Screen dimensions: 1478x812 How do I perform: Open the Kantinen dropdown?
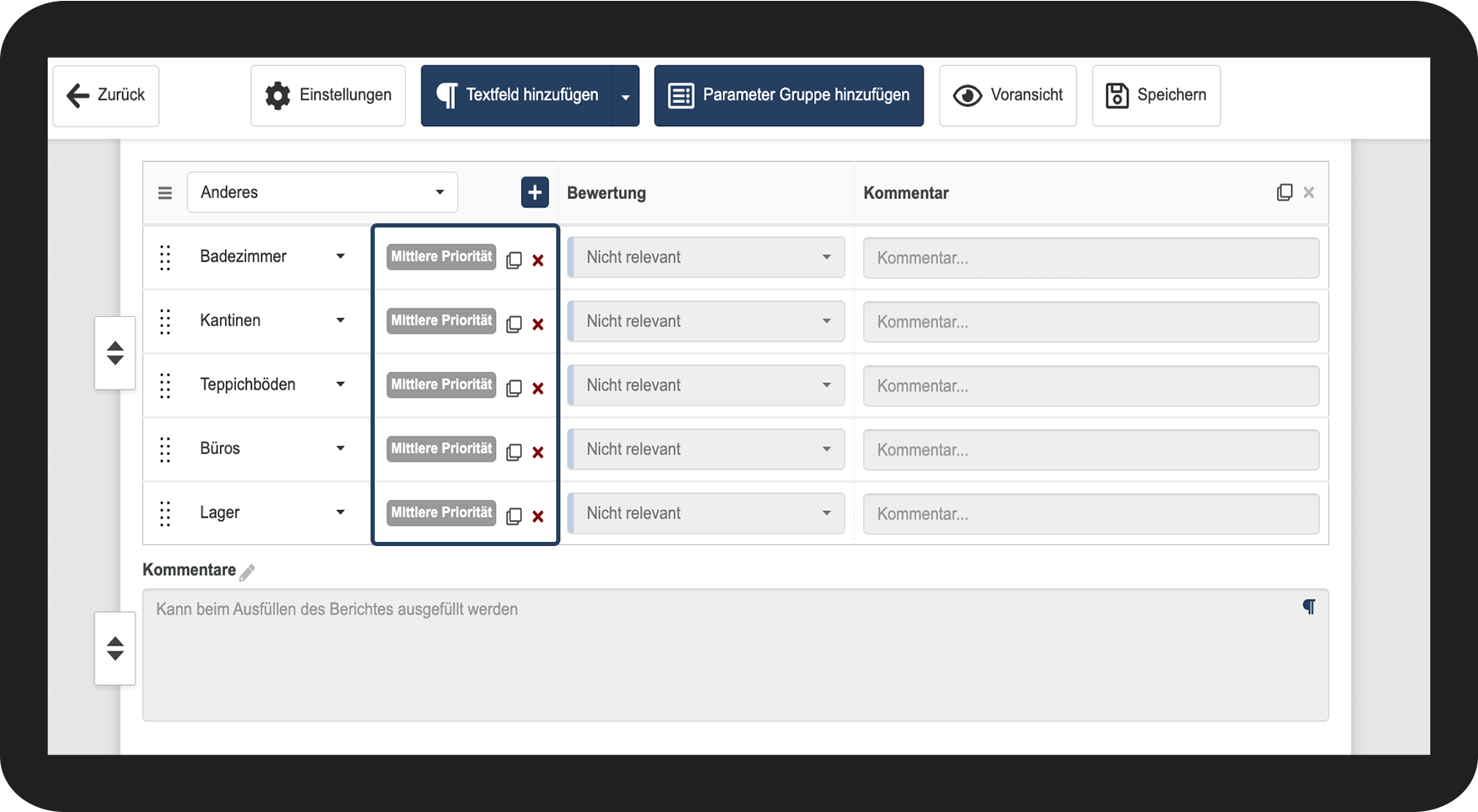[273, 320]
